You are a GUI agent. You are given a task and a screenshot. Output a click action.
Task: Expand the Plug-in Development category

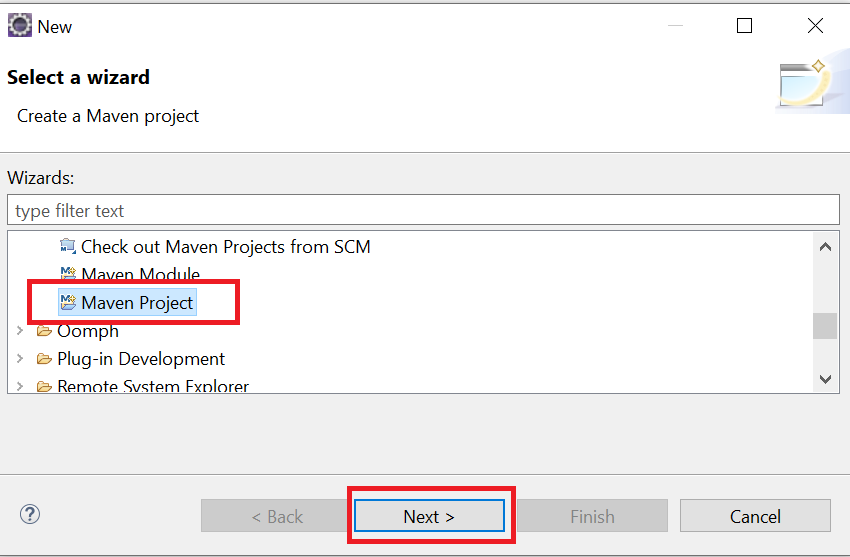click(x=20, y=359)
